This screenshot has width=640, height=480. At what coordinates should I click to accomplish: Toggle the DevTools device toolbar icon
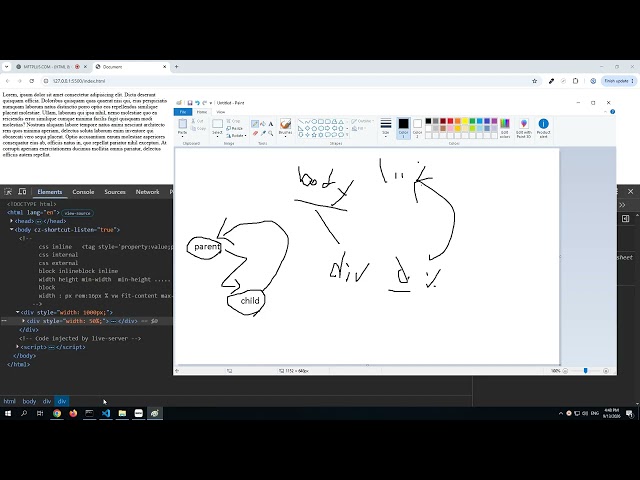[x=22, y=192]
